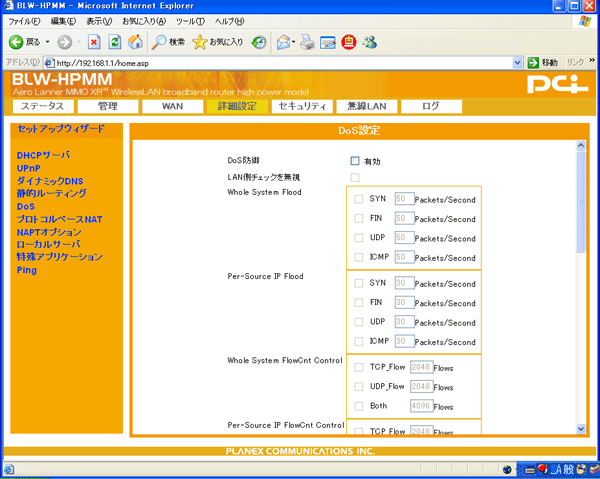
Task: Switch to the 管理 tab
Action: [x=108, y=106]
